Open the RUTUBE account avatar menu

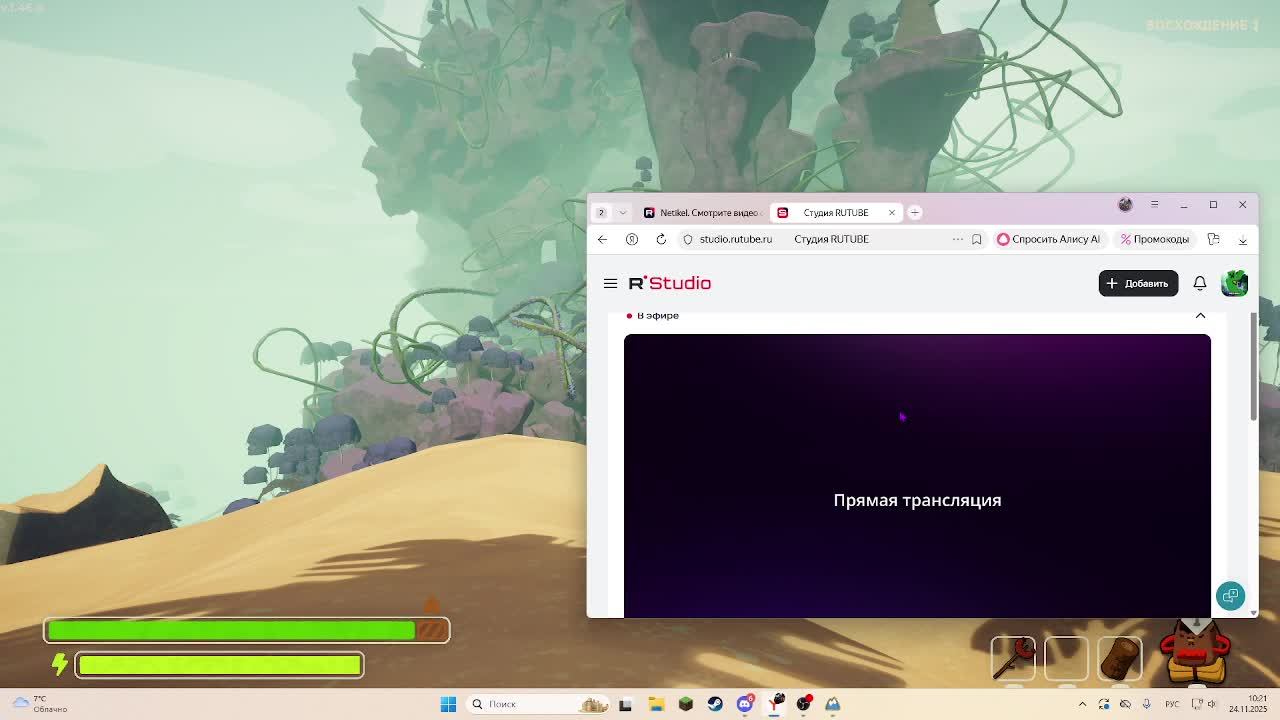pyautogui.click(x=1235, y=283)
